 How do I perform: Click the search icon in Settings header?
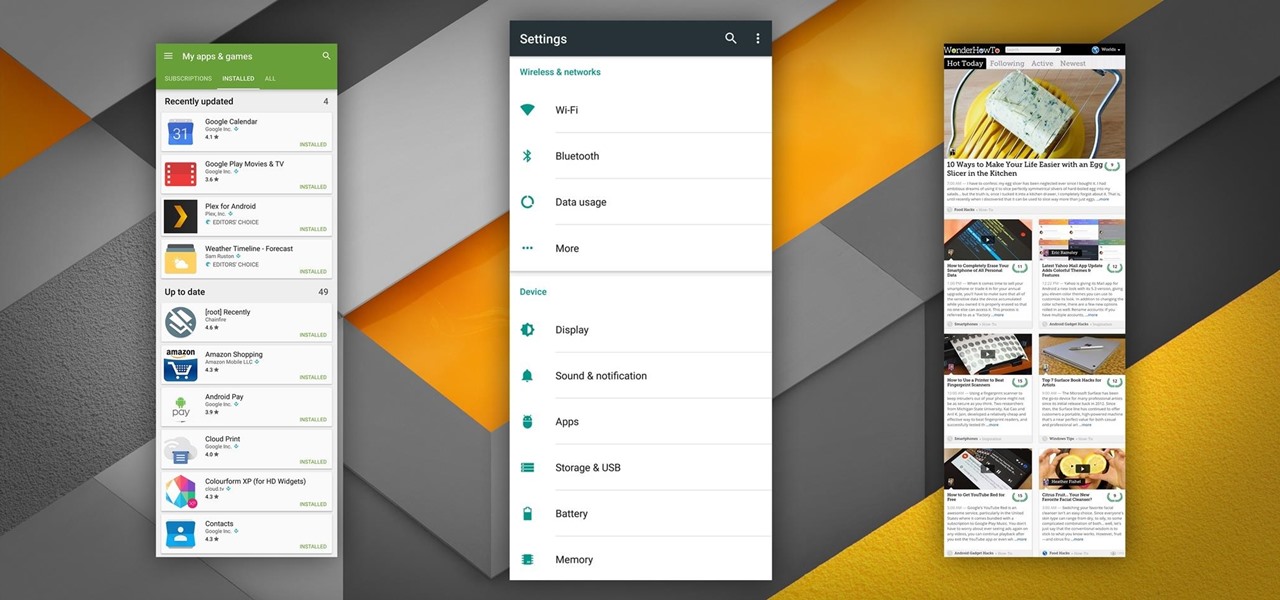[731, 38]
